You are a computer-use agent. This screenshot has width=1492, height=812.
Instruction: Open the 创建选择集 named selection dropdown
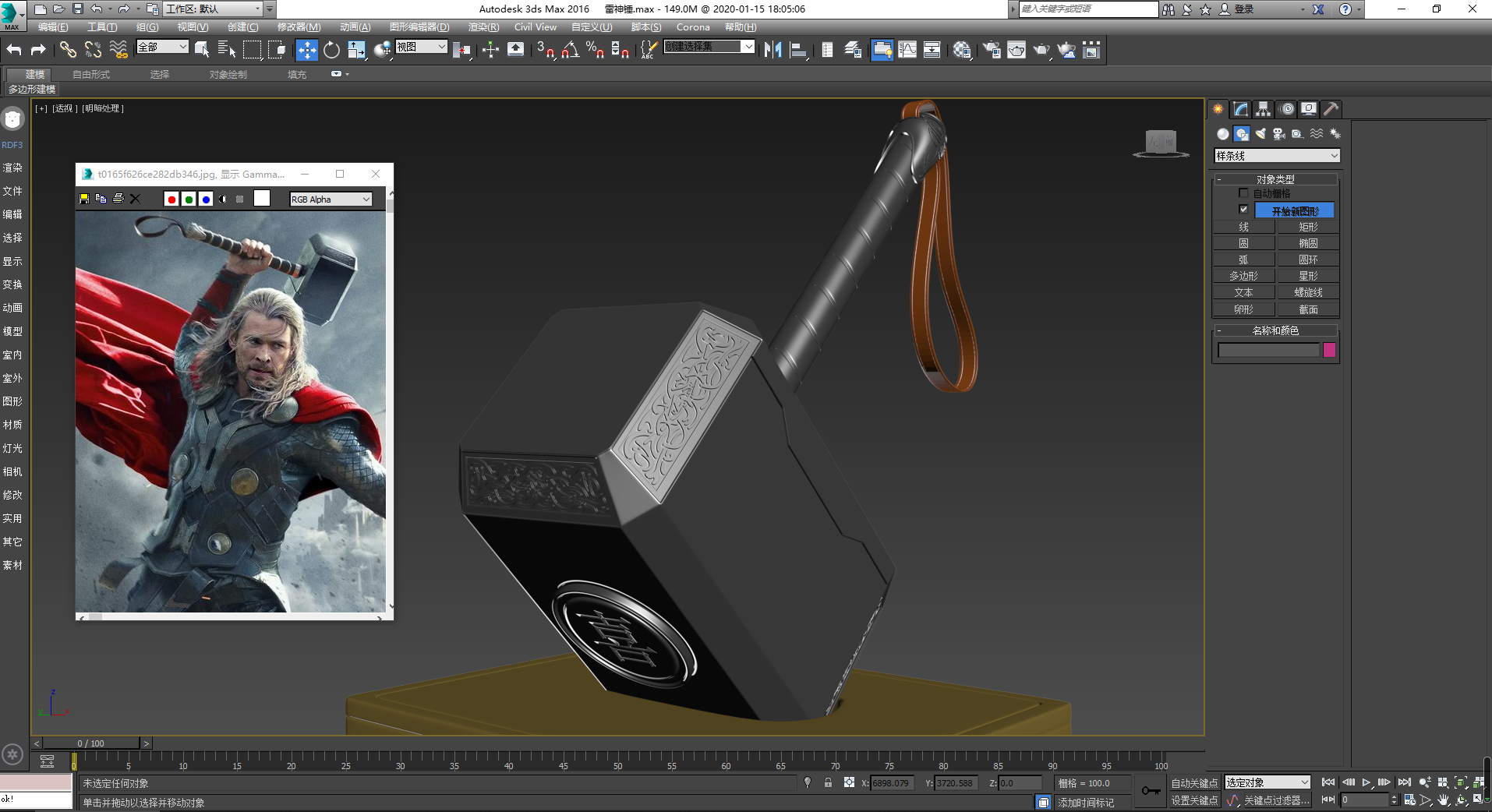pyautogui.click(x=709, y=47)
